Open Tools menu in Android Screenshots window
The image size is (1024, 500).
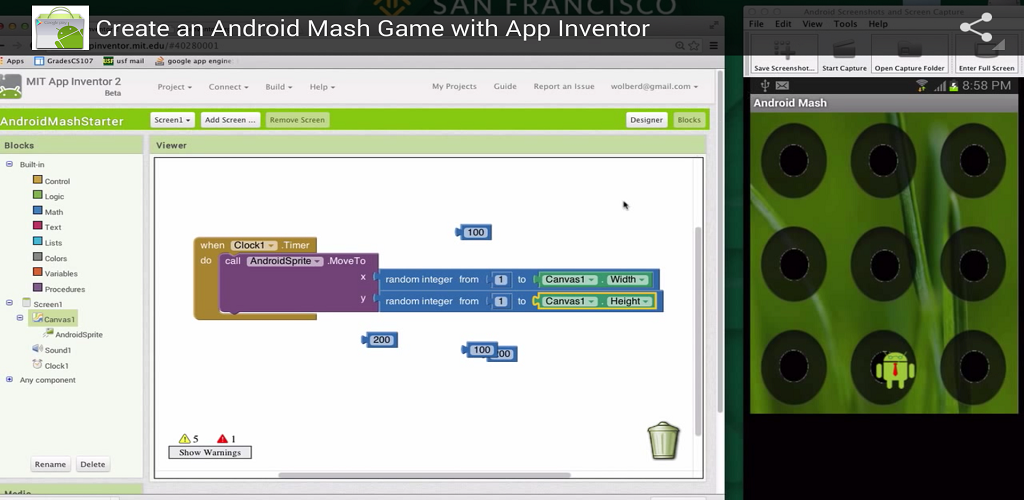[845, 23]
